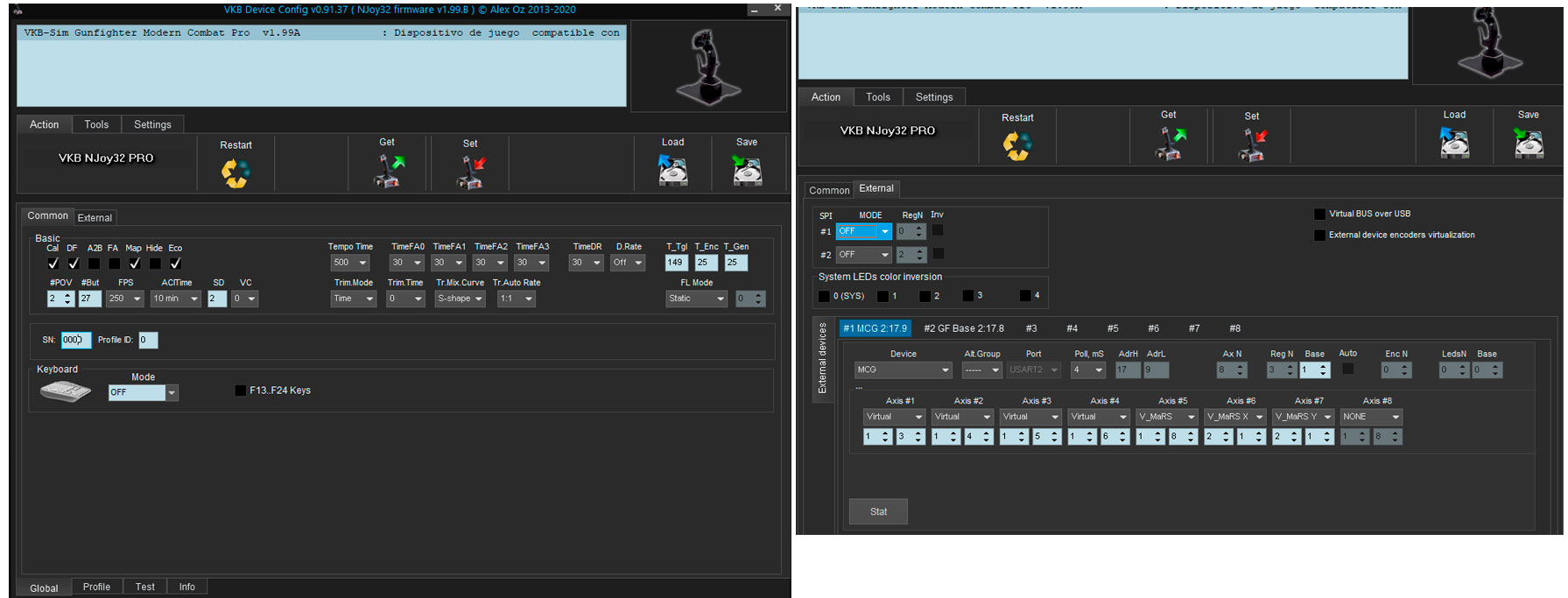Open the SPI #1 MODE dropdown
Viewport: 1568px width, 598px height.
point(864,231)
